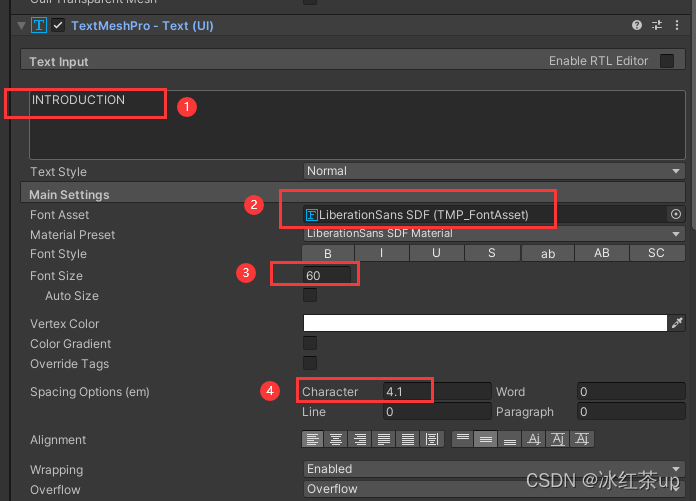Set justified text alignment
Image resolution: width=696 pixels, height=501 pixels.
pos(384,439)
